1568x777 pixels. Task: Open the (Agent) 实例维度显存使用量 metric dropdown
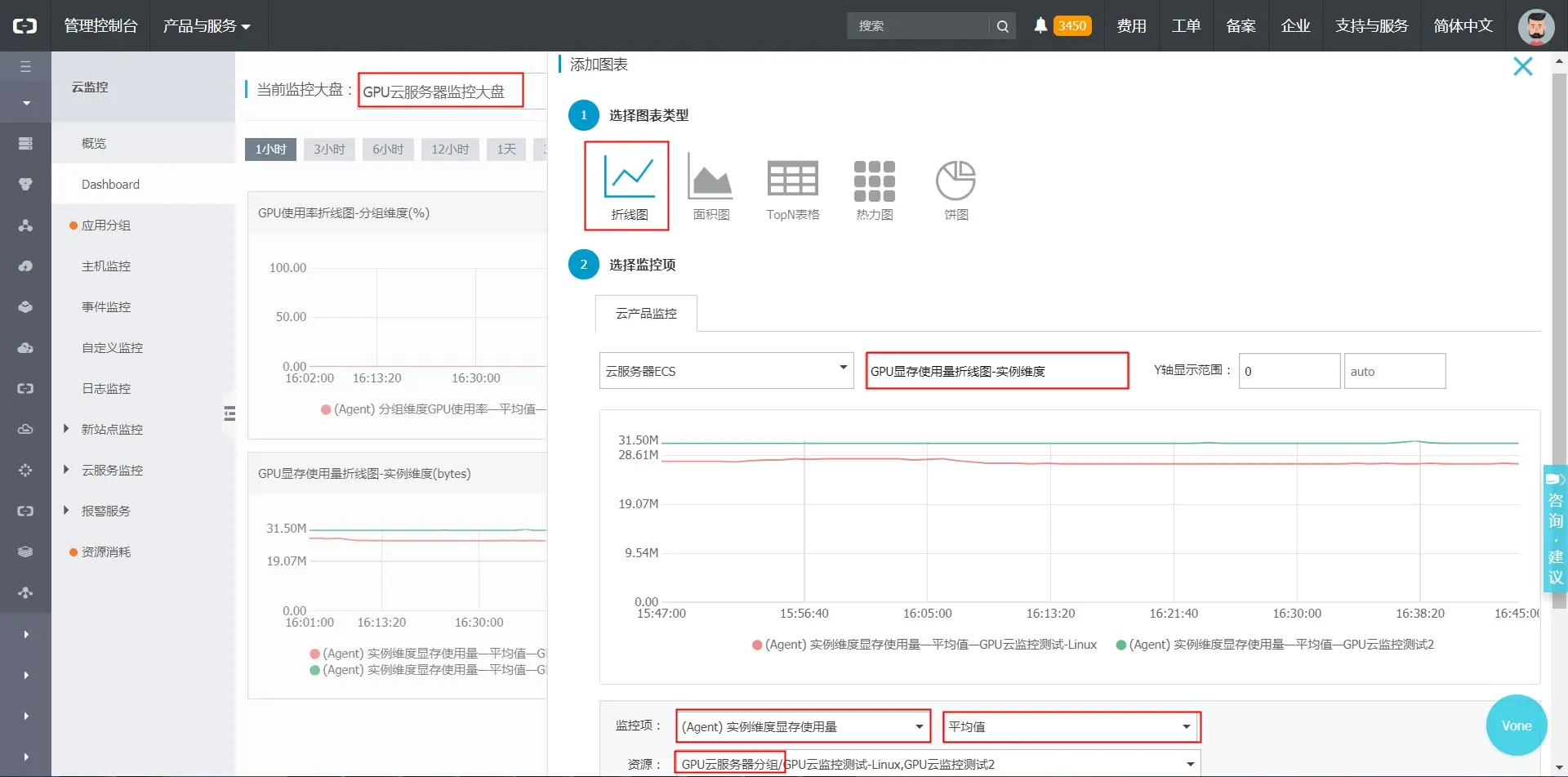click(804, 726)
